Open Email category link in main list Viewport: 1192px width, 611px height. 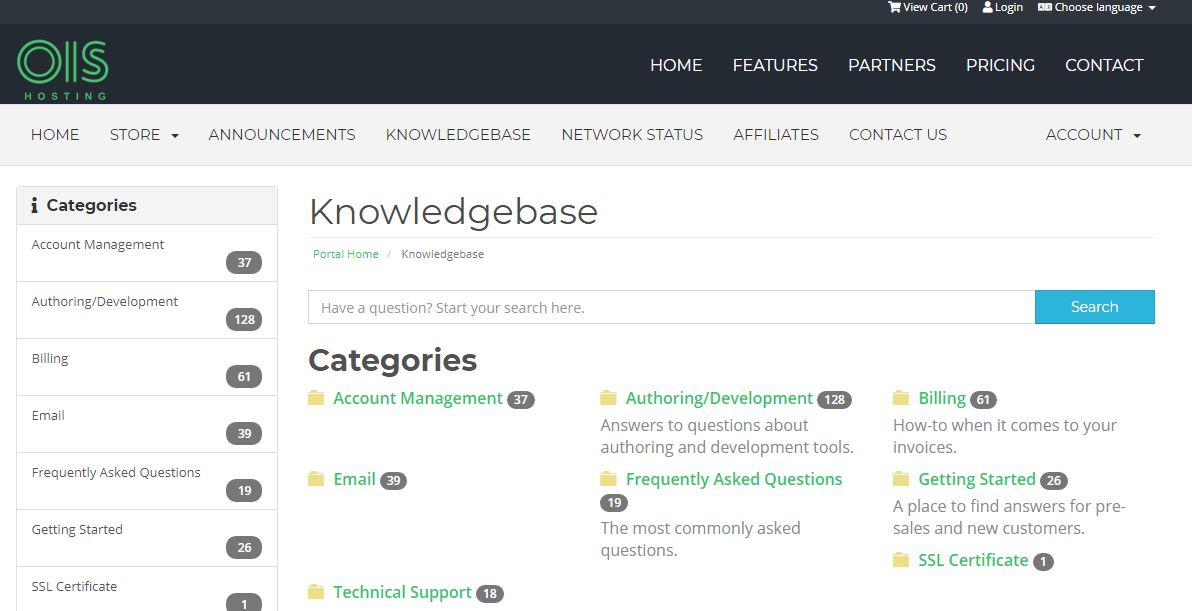354,480
